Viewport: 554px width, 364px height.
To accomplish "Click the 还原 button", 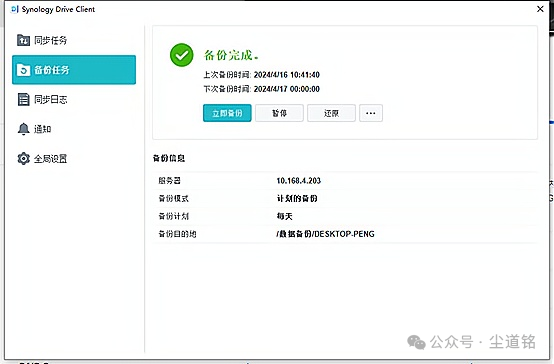I will click(331, 113).
